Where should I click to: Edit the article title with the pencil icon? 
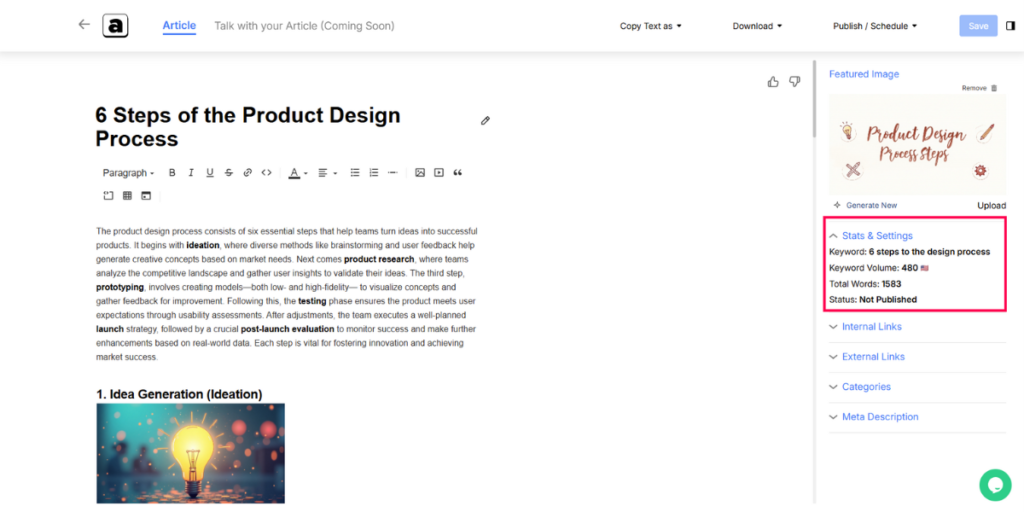(485, 121)
